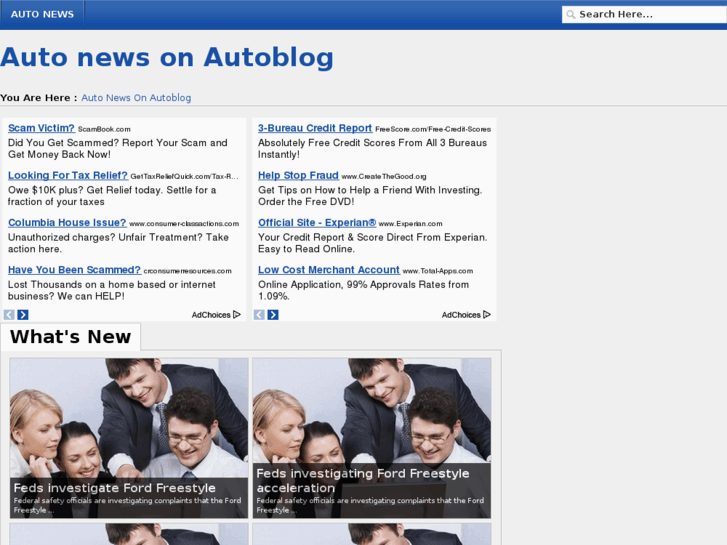Click the ScamBook.com ad URL
Image resolution: width=727 pixels, height=545 pixels.
point(104,129)
